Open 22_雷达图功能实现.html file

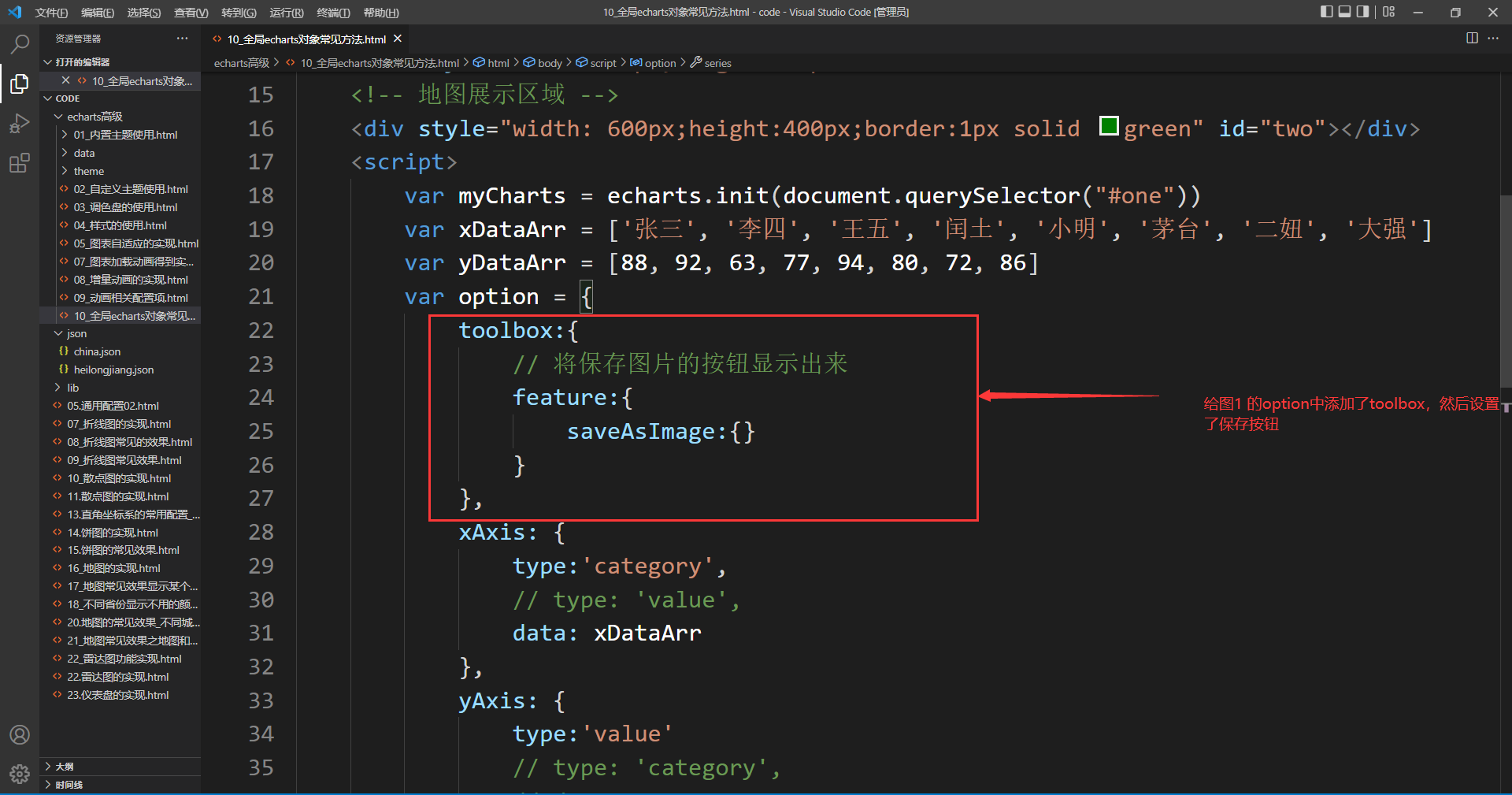(x=124, y=659)
